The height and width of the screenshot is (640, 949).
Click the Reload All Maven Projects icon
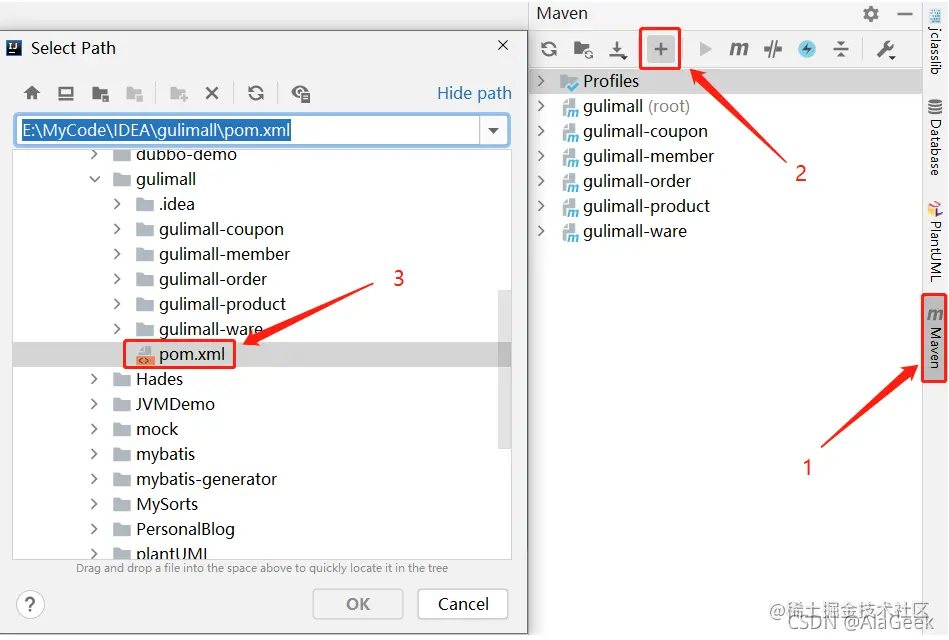[x=549, y=49]
